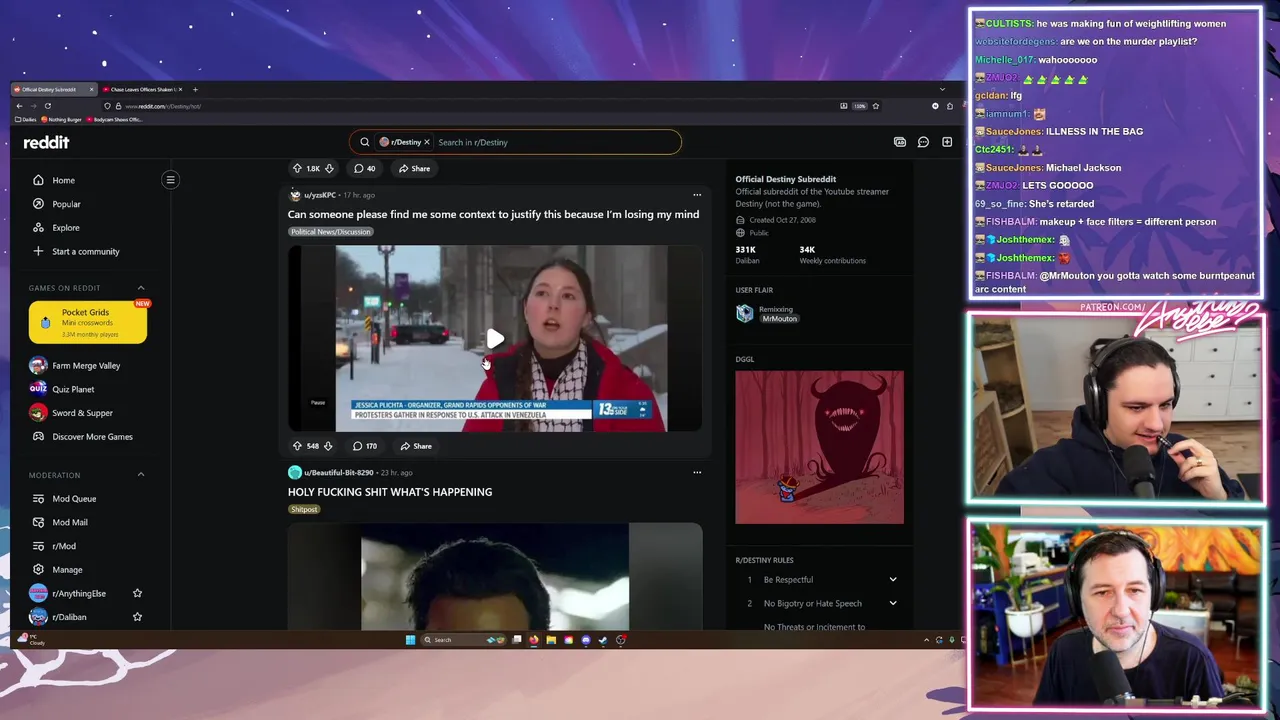
Task: Open Nothing Burger bookmark
Action: pyautogui.click(x=60, y=119)
